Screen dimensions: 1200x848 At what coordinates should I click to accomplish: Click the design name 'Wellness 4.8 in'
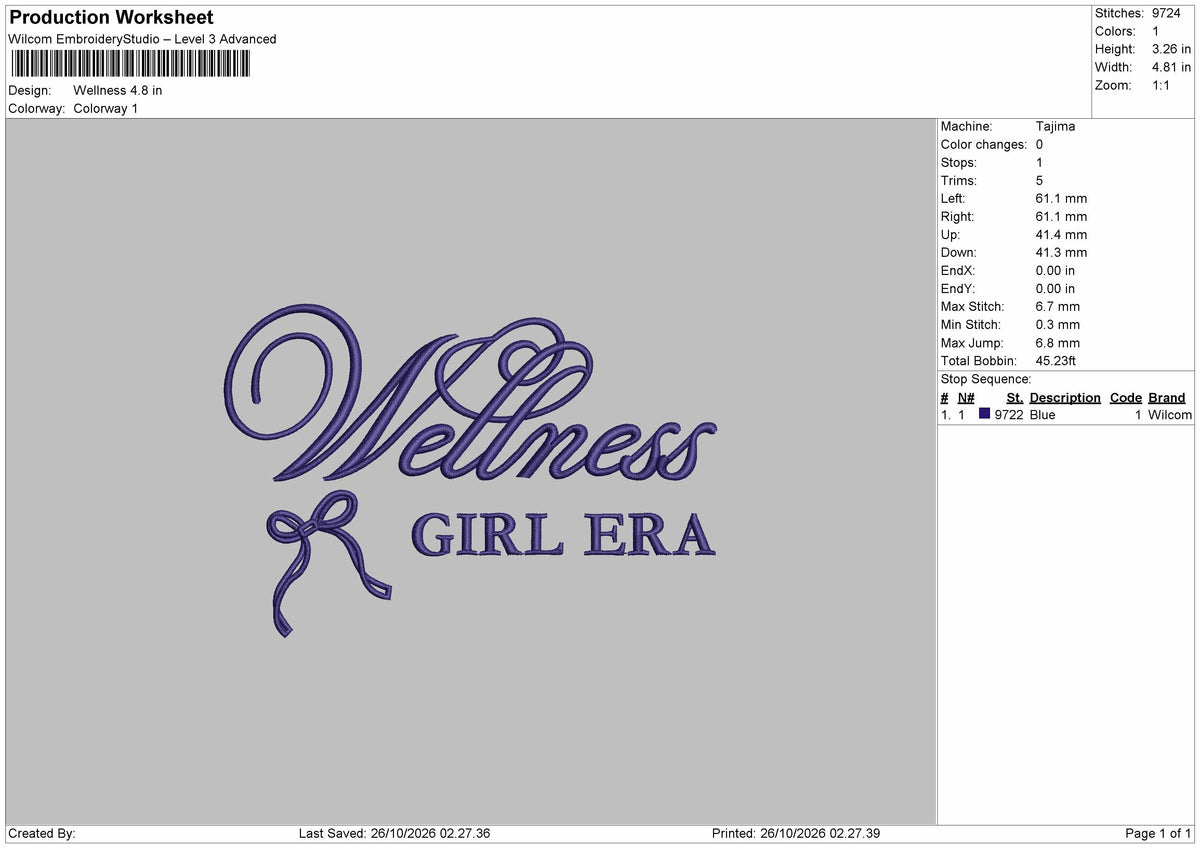[x=118, y=90]
